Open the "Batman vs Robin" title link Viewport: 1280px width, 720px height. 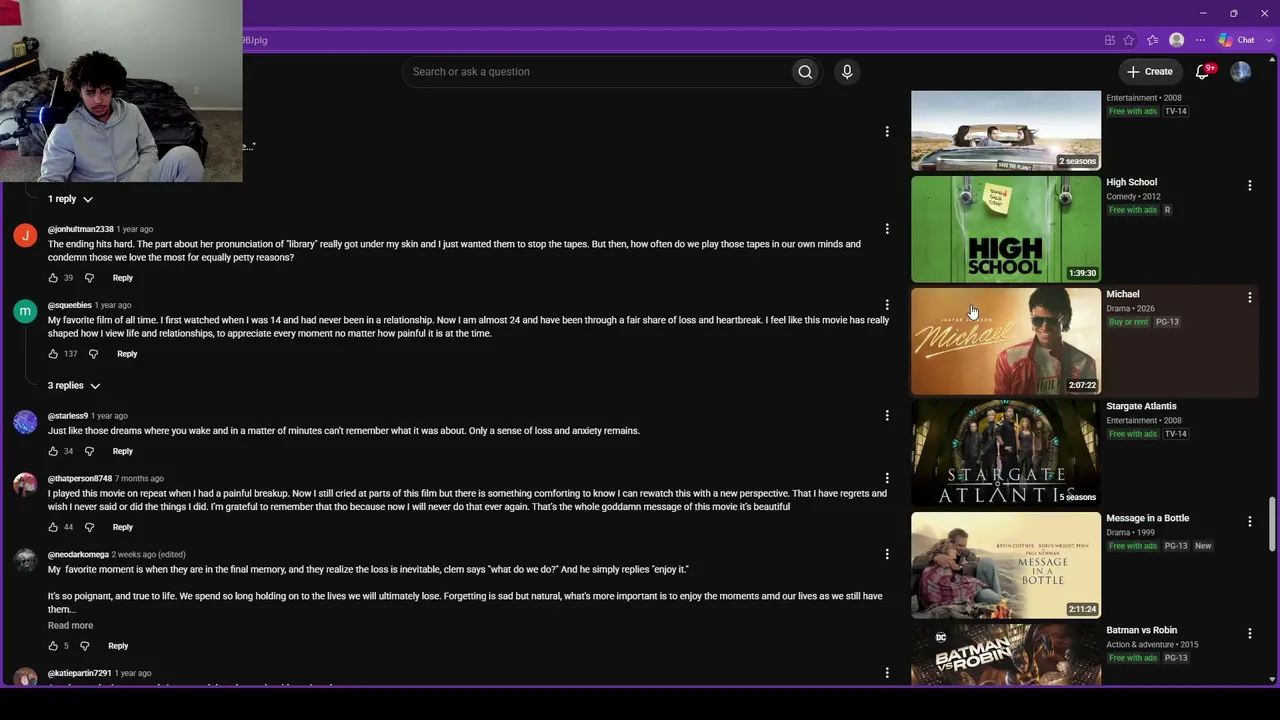[x=1141, y=630]
